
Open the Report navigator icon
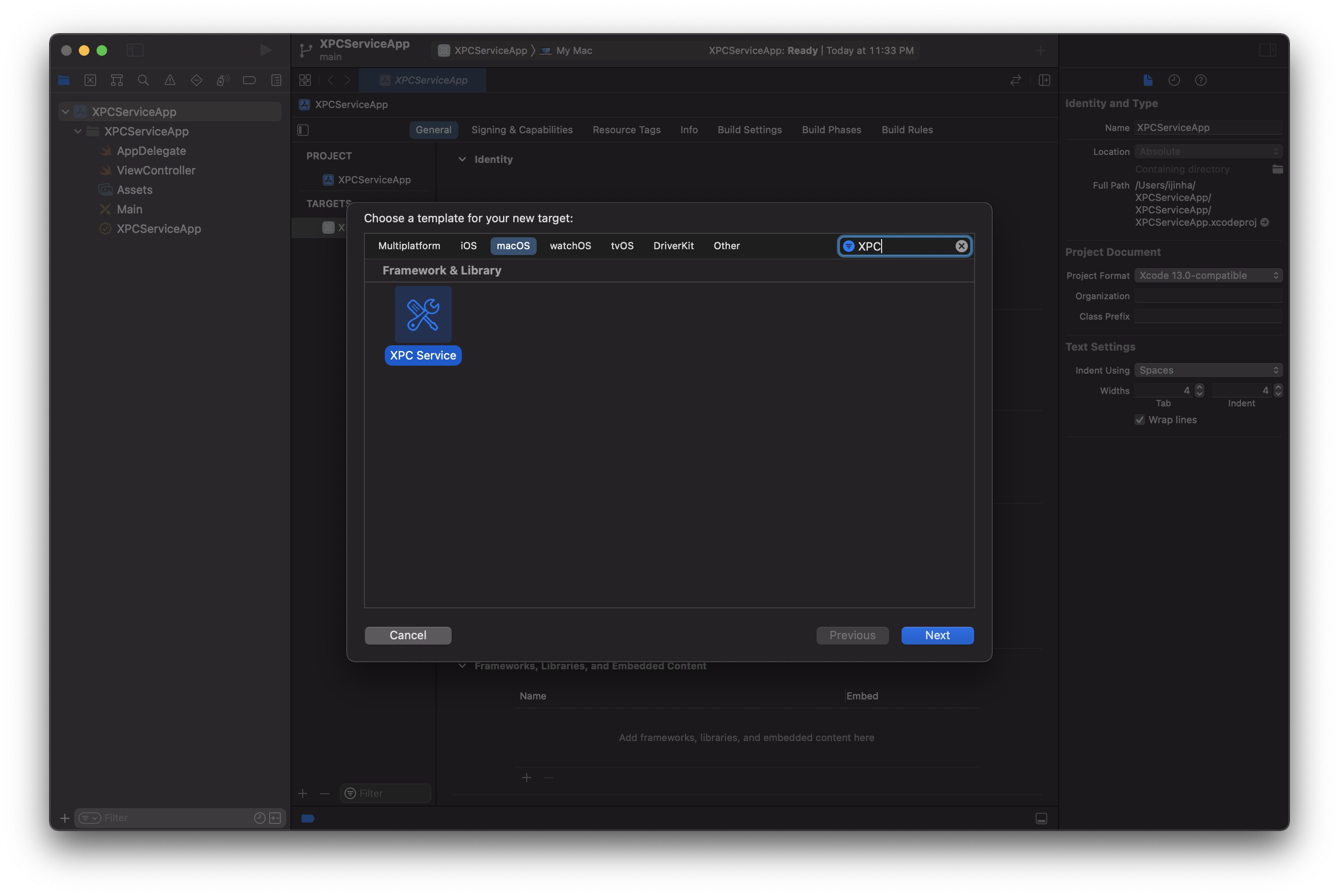276,81
